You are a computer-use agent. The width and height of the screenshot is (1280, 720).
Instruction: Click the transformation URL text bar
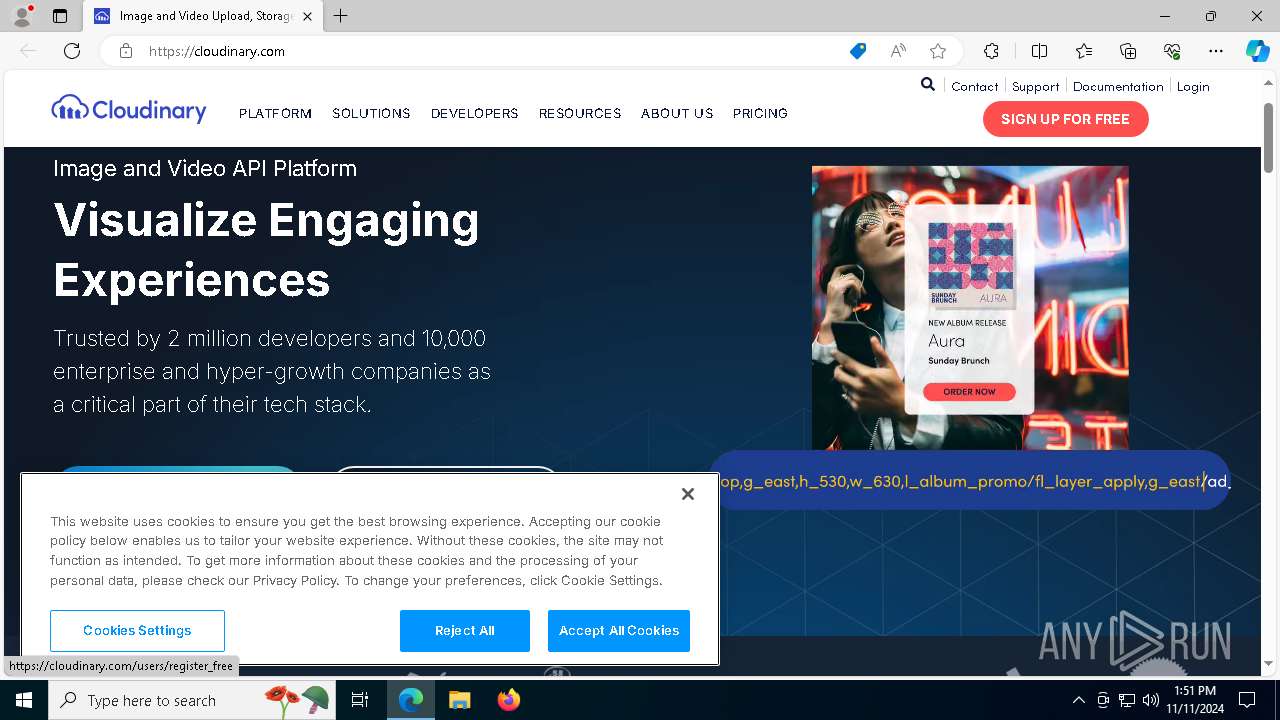coord(969,481)
